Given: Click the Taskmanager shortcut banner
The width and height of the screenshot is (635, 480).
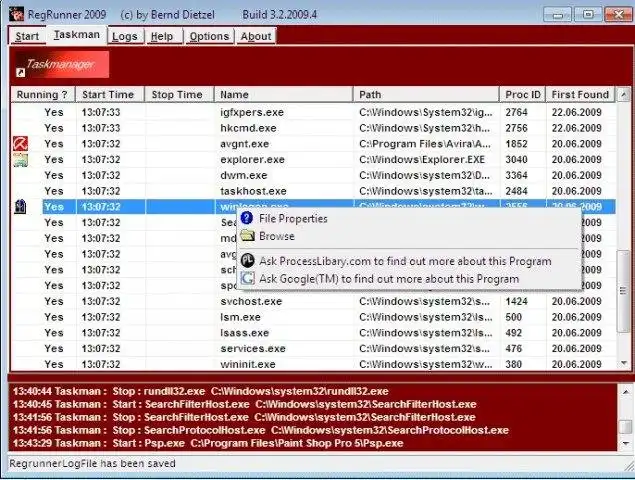Looking at the screenshot, I should click(x=62, y=64).
